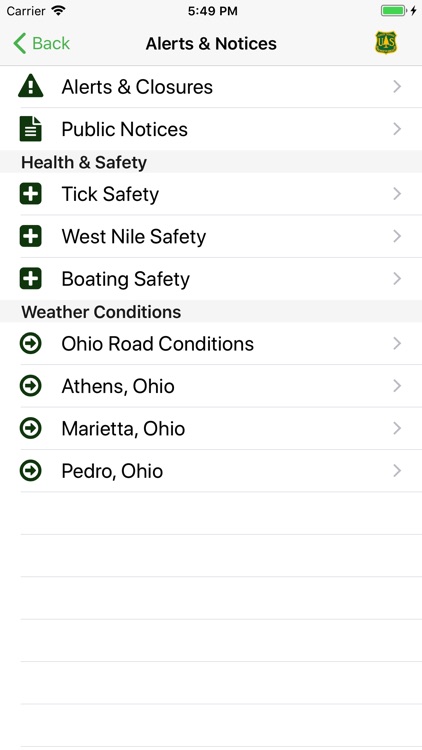Open the chevron on Public Notices row
The height and width of the screenshot is (750, 422).
pos(397,129)
